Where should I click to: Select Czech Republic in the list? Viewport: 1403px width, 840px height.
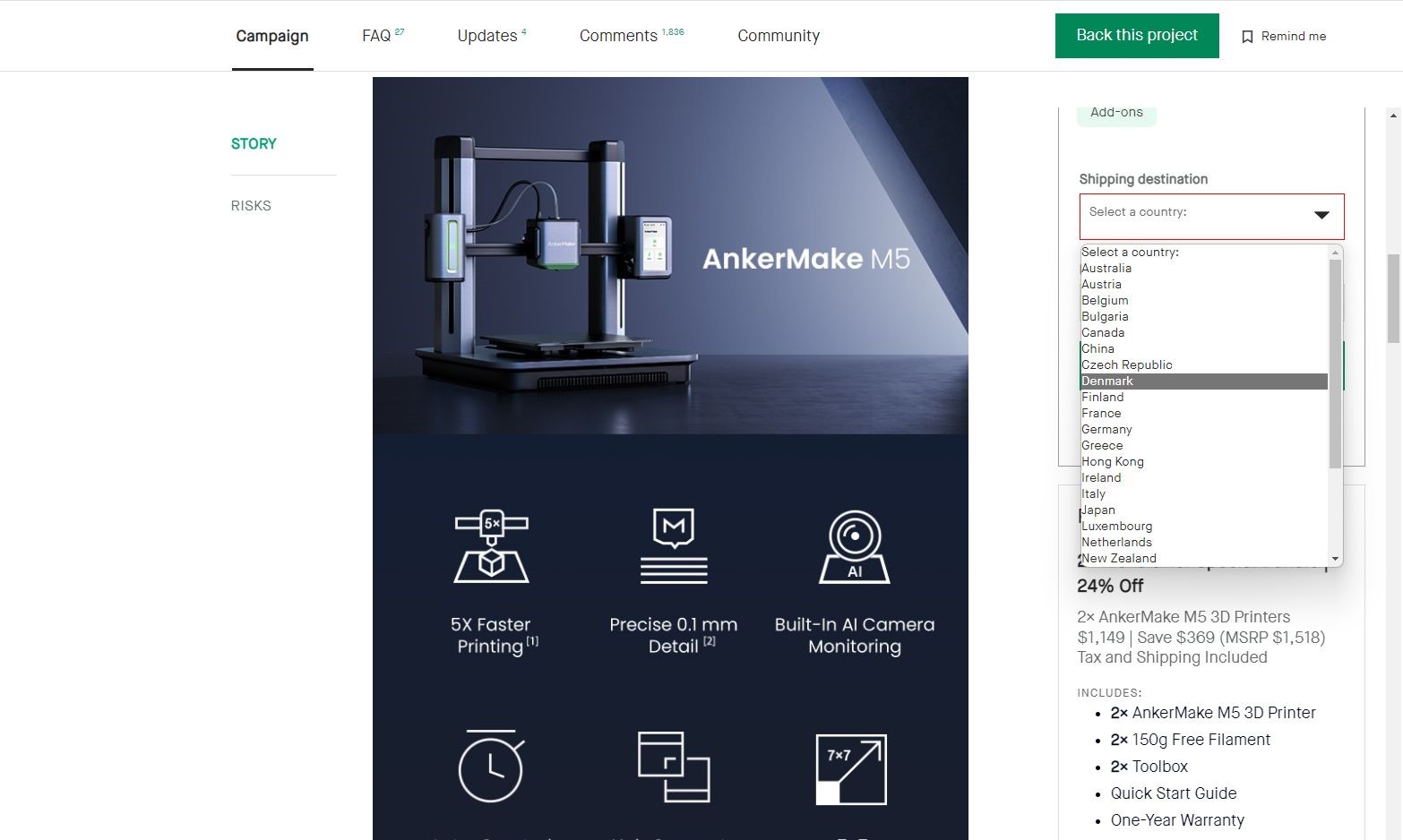pyautogui.click(x=1203, y=365)
